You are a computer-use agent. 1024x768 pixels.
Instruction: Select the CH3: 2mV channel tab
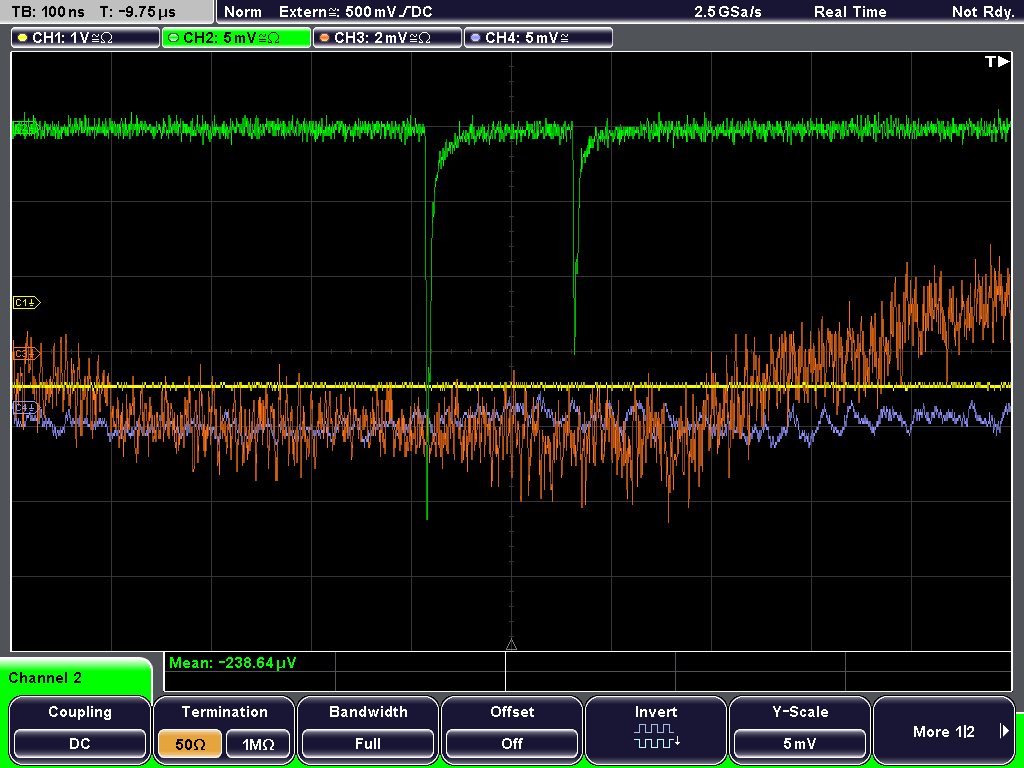click(387, 38)
